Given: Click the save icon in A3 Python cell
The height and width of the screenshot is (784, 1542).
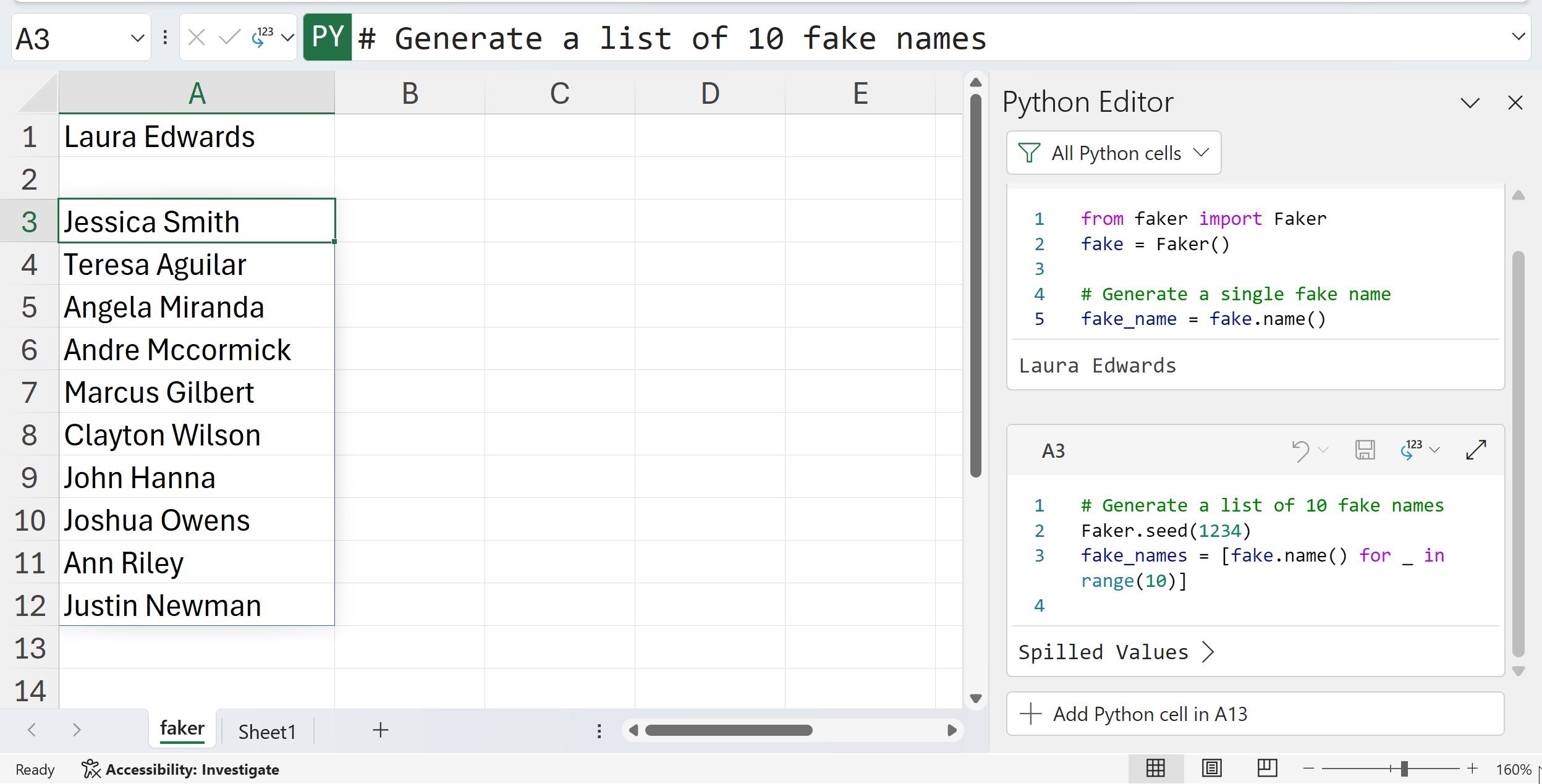Looking at the screenshot, I should point(1365,450).
